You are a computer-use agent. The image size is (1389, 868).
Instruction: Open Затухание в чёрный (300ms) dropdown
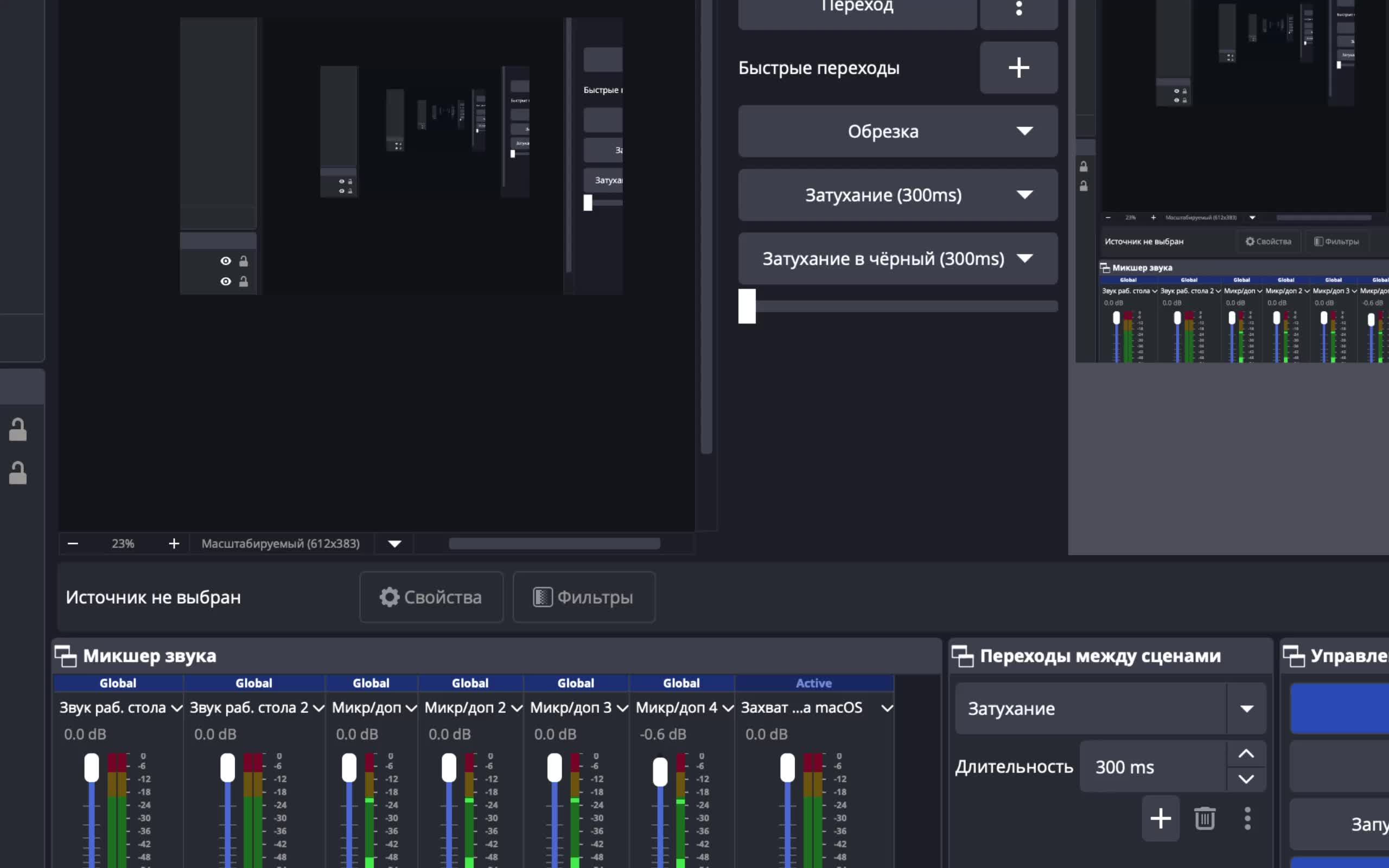click(1024, 258)
